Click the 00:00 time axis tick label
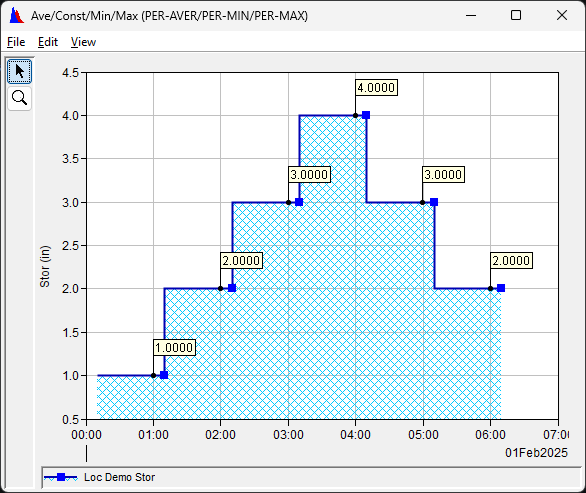The height and width of the screenshot is (493, 586). click(86, 435)
